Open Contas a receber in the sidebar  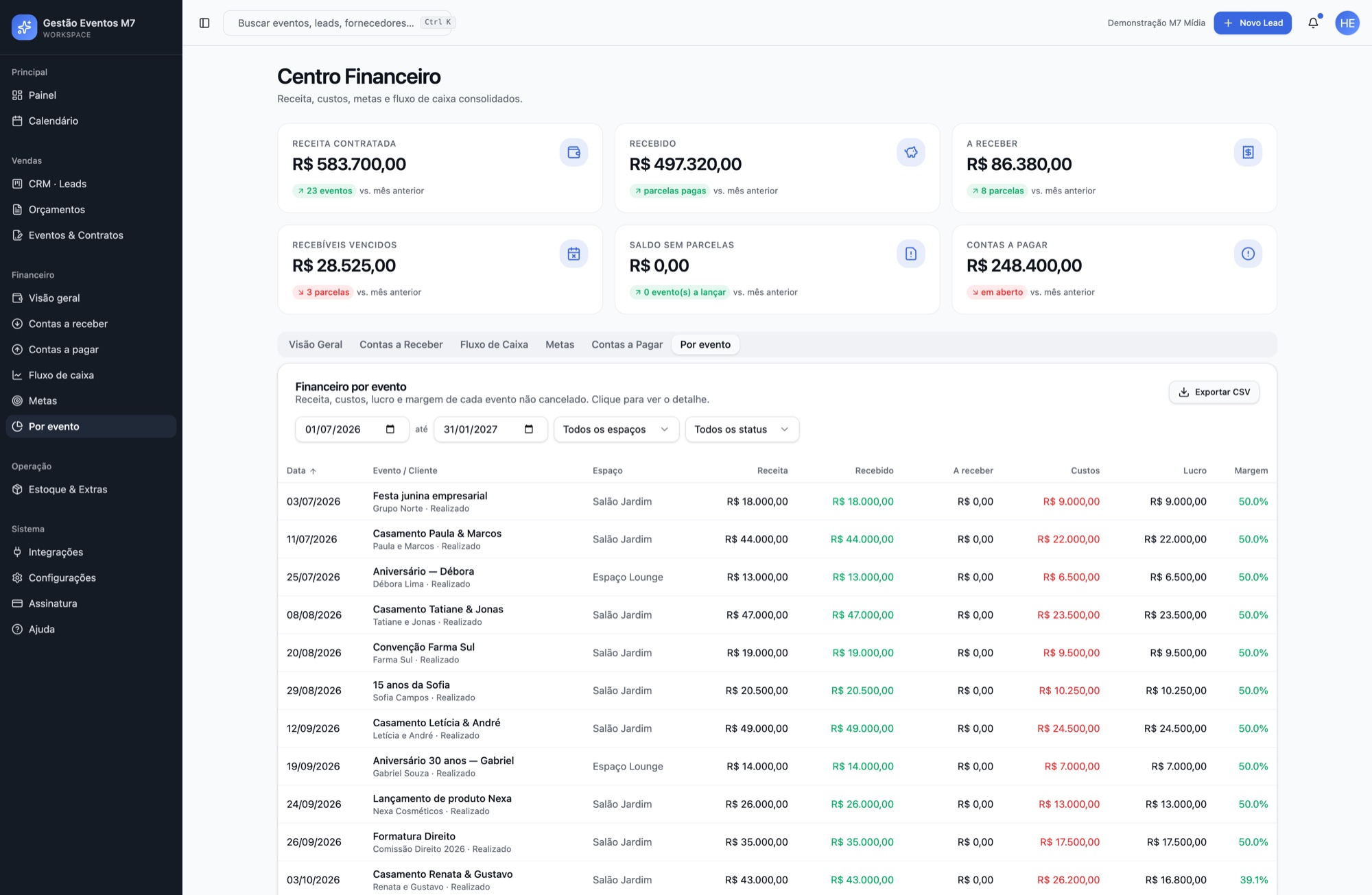tap(91, 324)
